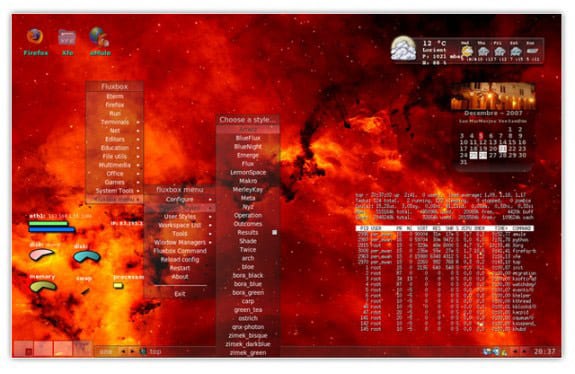Apply the BlueFlux style

(x=248, y=138)
